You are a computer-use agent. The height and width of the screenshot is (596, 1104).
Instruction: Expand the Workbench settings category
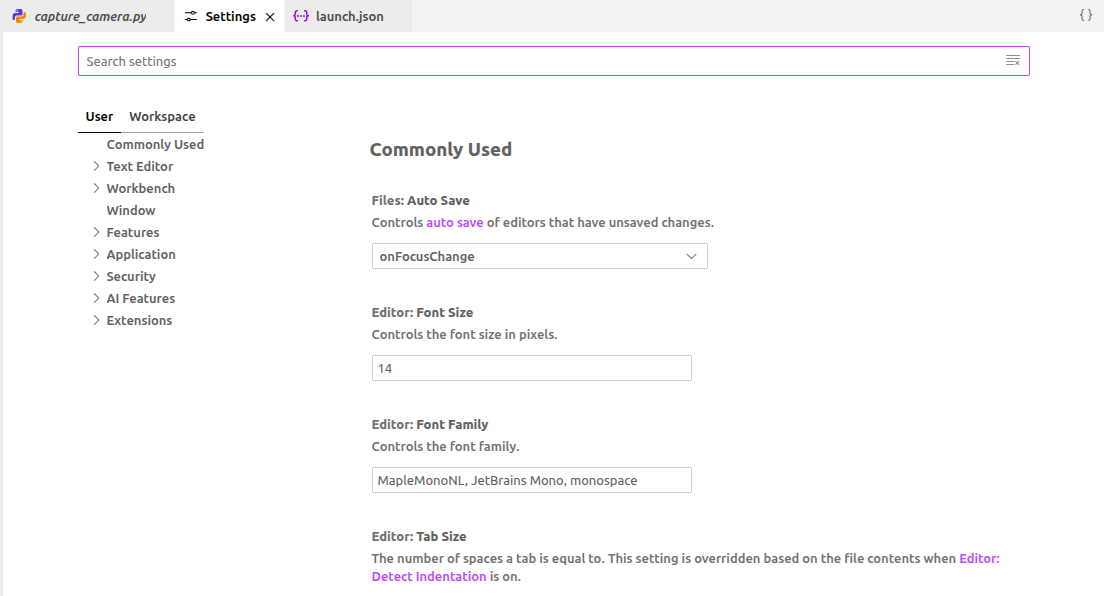pos(96,188)
